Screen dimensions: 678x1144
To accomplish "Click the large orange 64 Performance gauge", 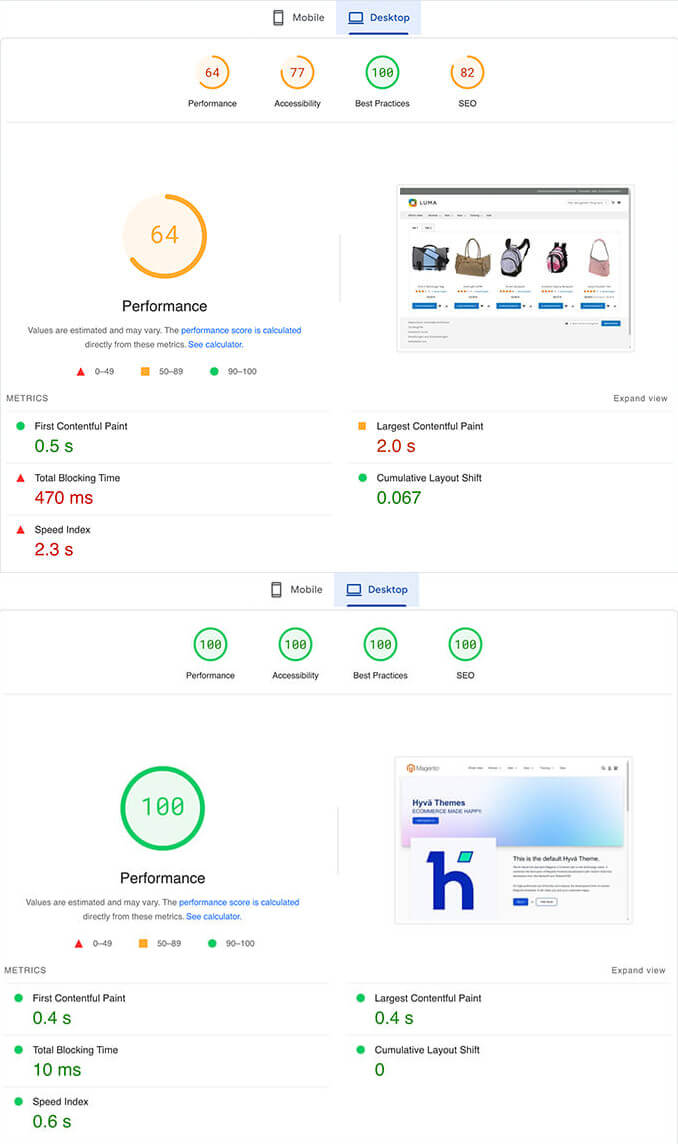I will (164, 236).
